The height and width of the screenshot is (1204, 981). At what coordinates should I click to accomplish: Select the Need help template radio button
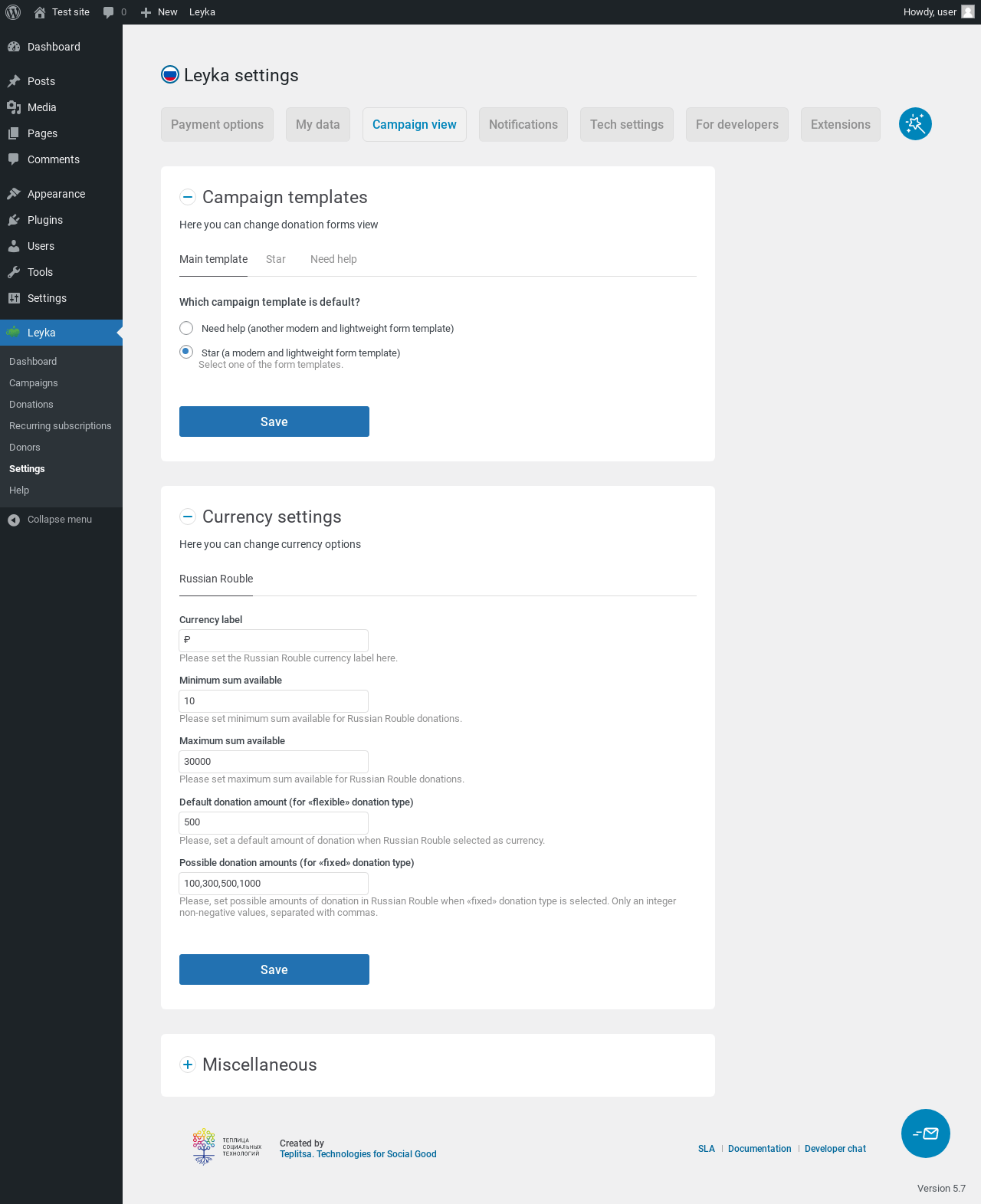pos(186,328)
